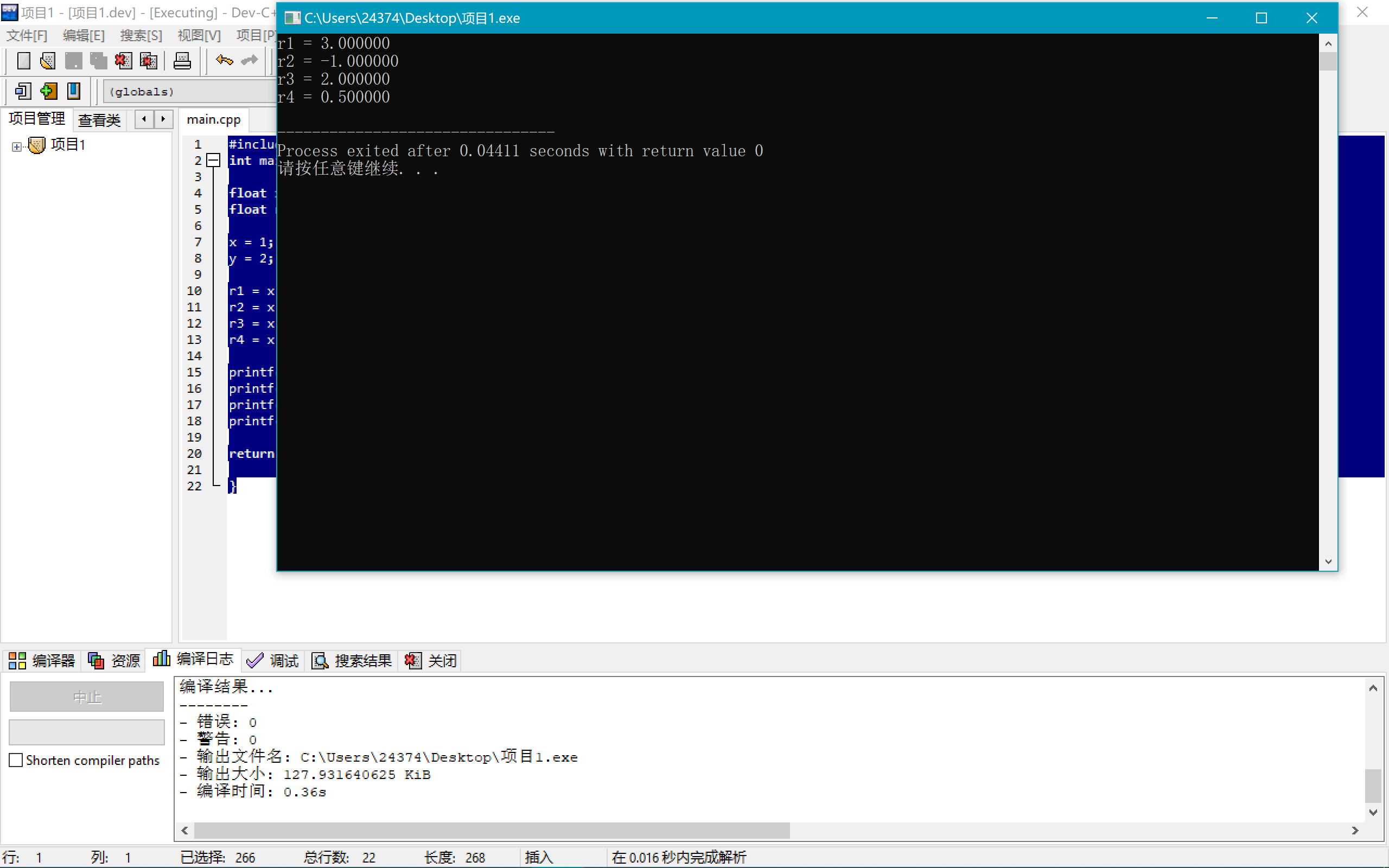Viewport: 1389px width, 868px height.
Task: Click the Open file toolbar icon
Action: (48, 61)
